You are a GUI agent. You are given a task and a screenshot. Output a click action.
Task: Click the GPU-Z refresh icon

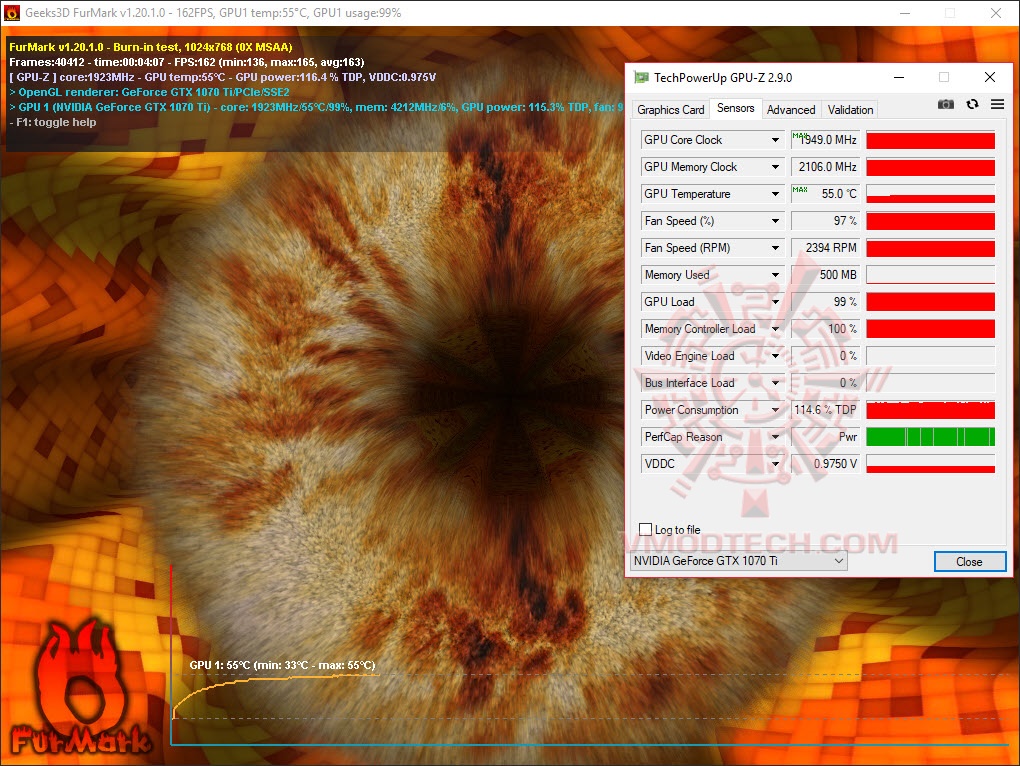[973, 104]
